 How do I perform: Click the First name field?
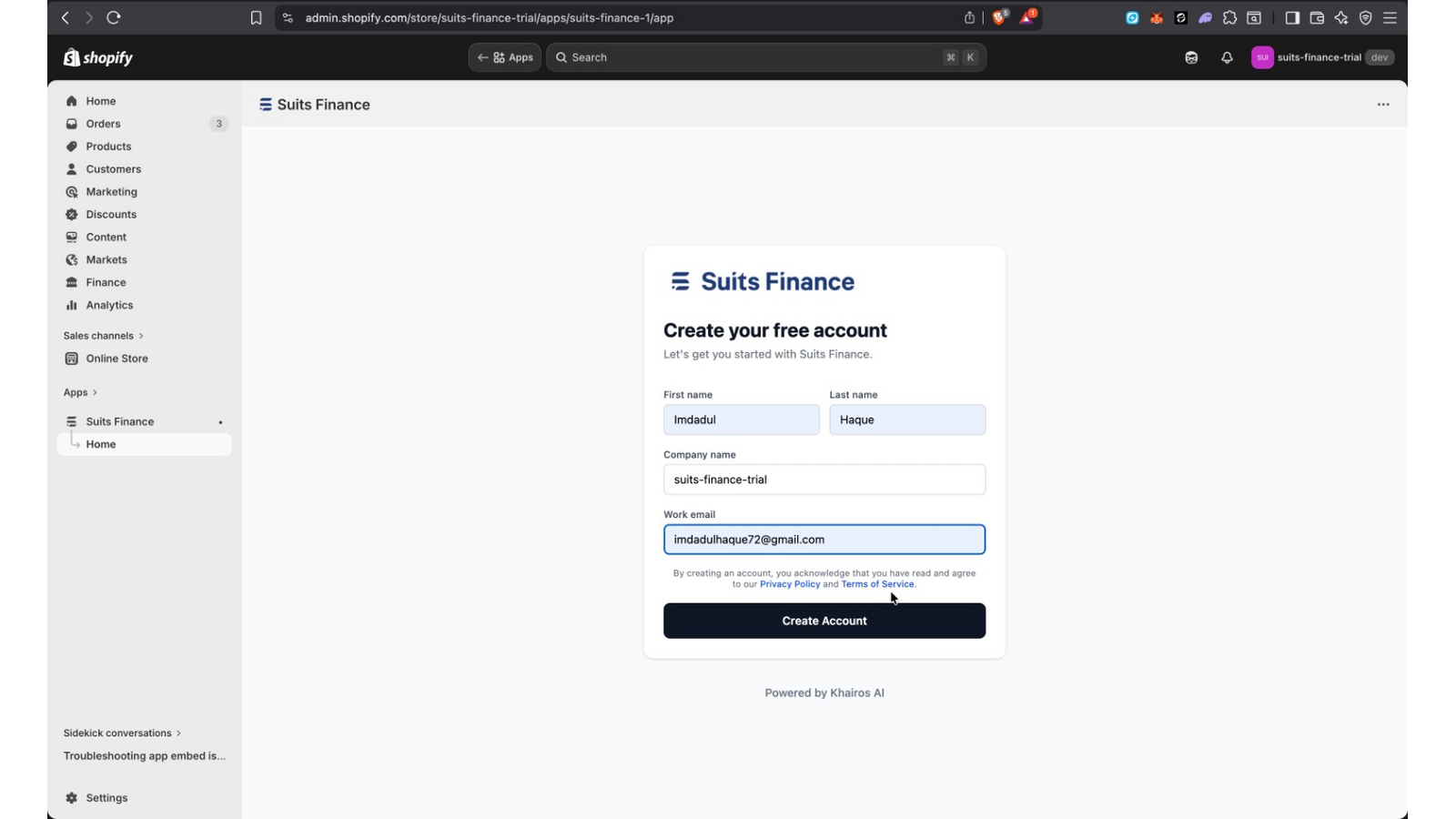coord(742,420)
